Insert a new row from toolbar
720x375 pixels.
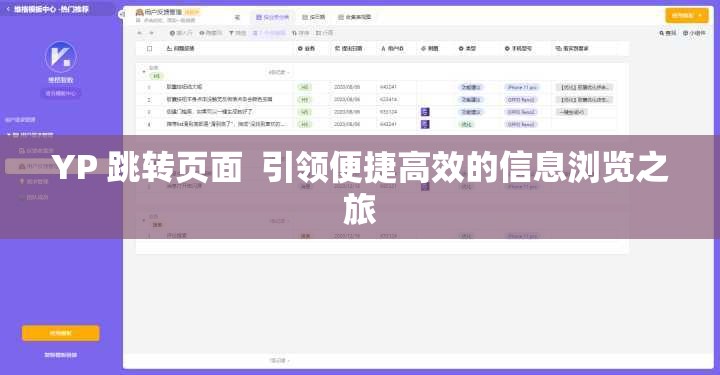(181, 33)
